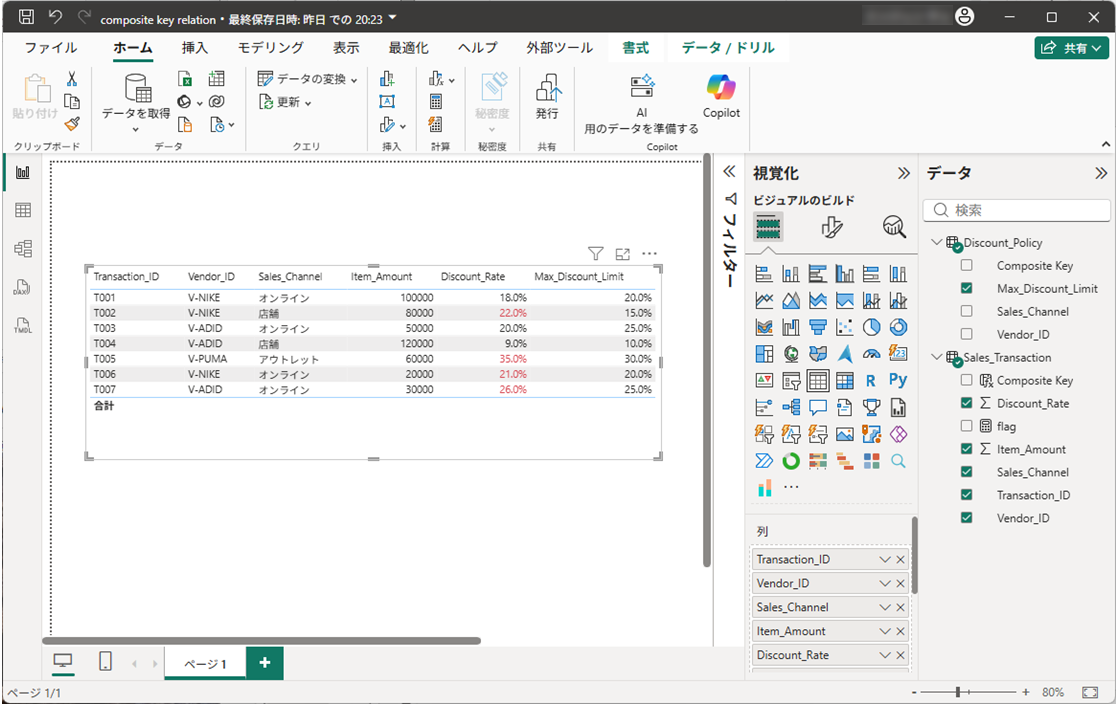Click the 共有 (Share) button
The image size is (1120, 706).
(1071, 48)
